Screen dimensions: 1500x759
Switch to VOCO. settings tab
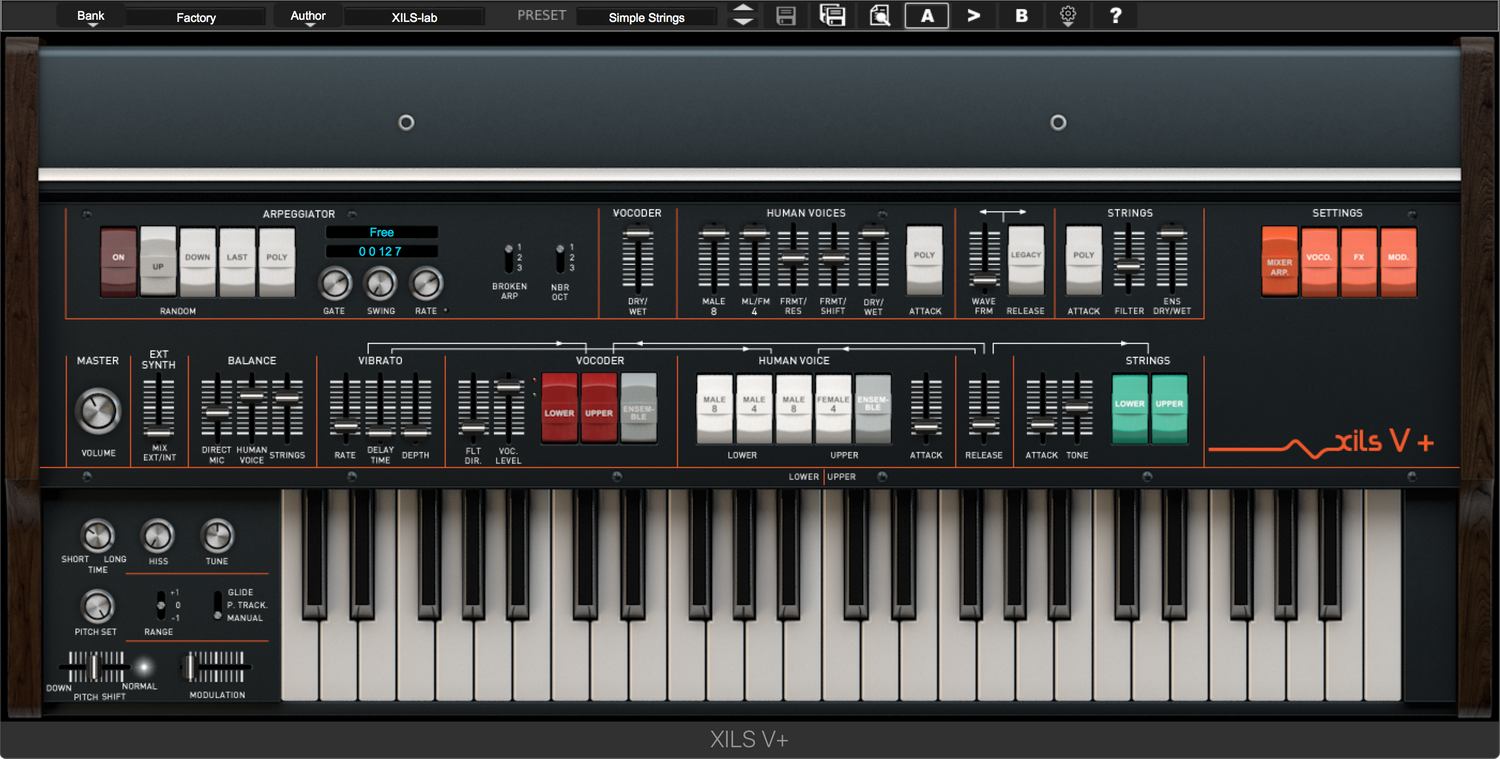coord(1320,261)
